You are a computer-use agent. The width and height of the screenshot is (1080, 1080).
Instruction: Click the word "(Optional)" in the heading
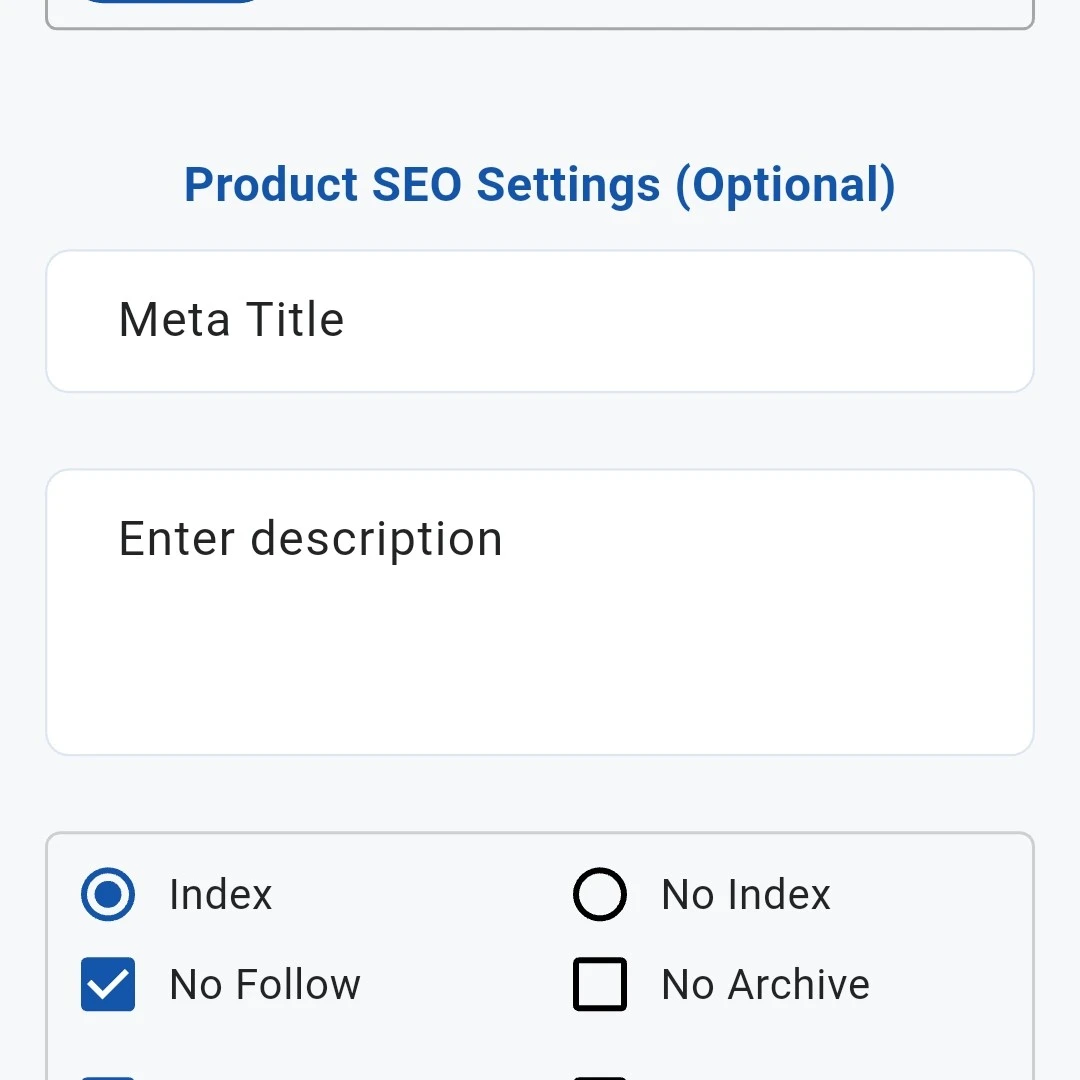(785, 185)
